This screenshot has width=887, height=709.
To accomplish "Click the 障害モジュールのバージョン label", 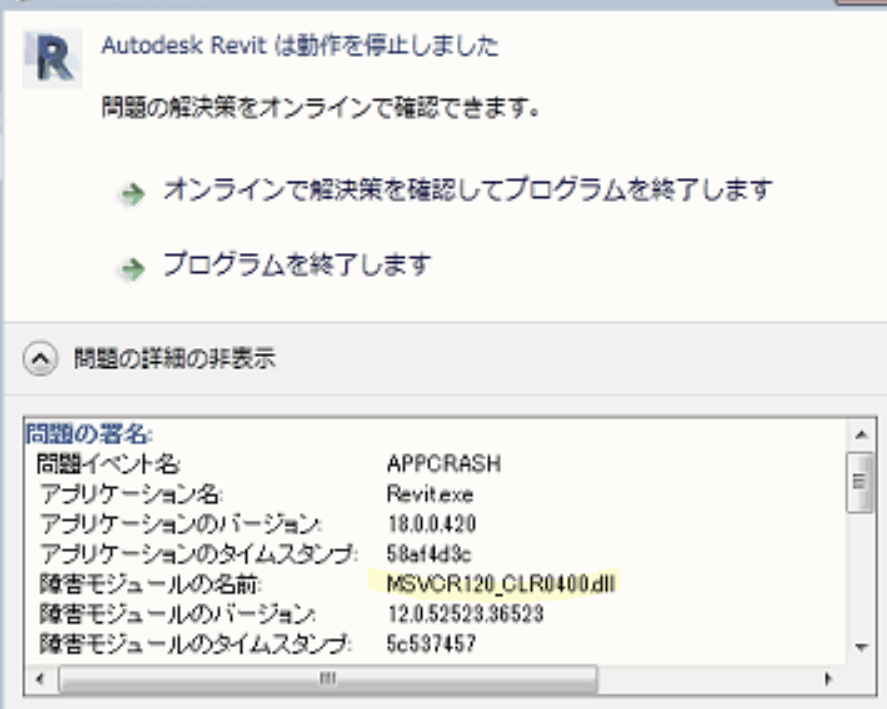I will (178, 614).
